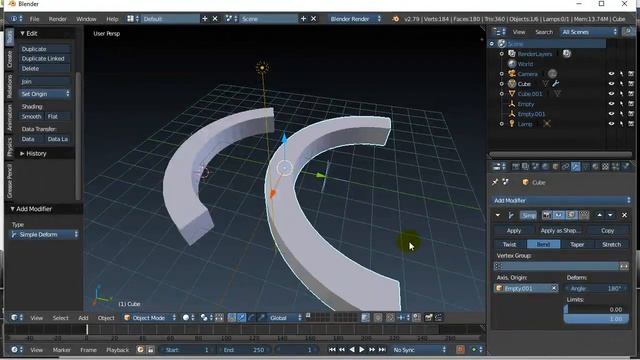This screenshot has width=640, height=360.
Task: Click the OpenGL render image icon in viewport header
Action: pyautogui.click(x=429, y=318)
